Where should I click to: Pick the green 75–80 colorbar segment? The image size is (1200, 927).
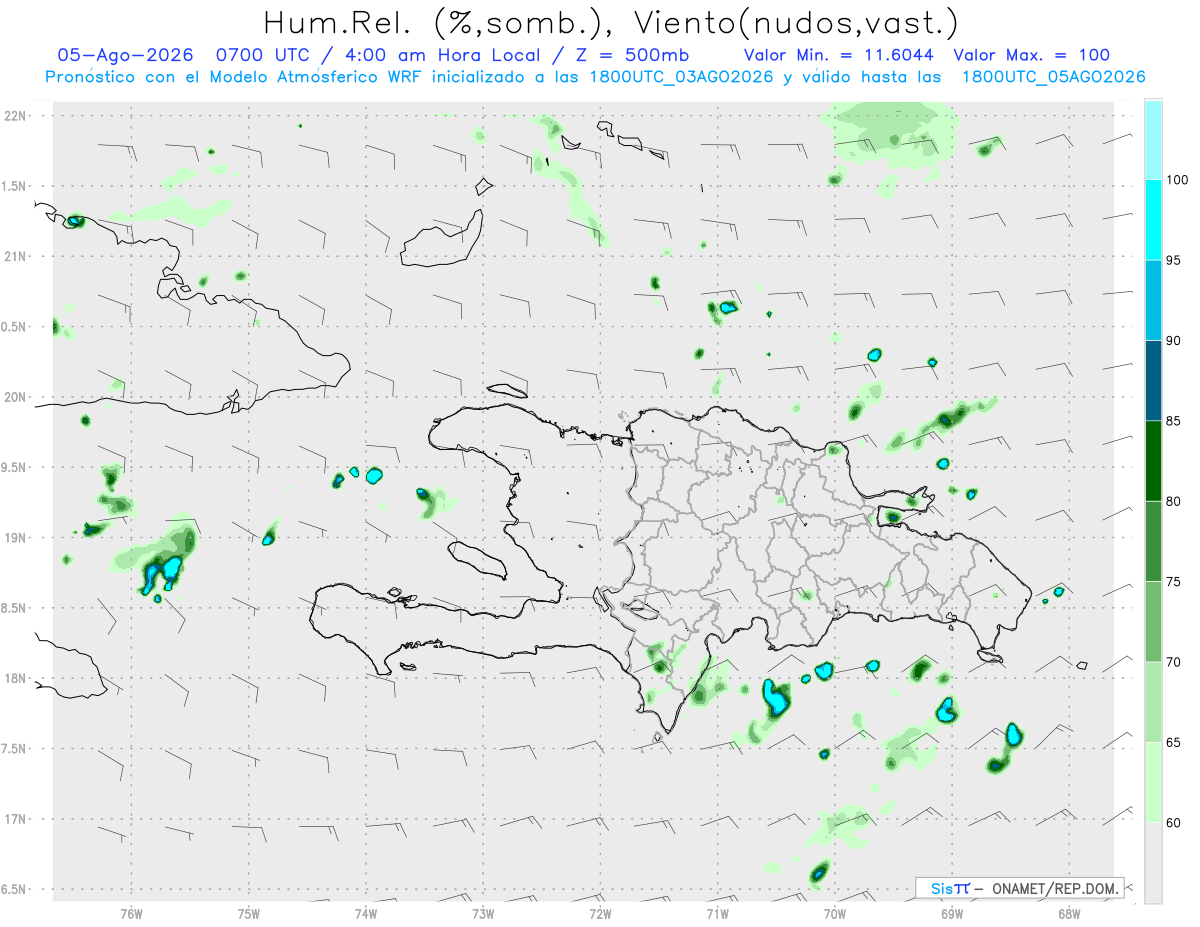click(1153, 541)
